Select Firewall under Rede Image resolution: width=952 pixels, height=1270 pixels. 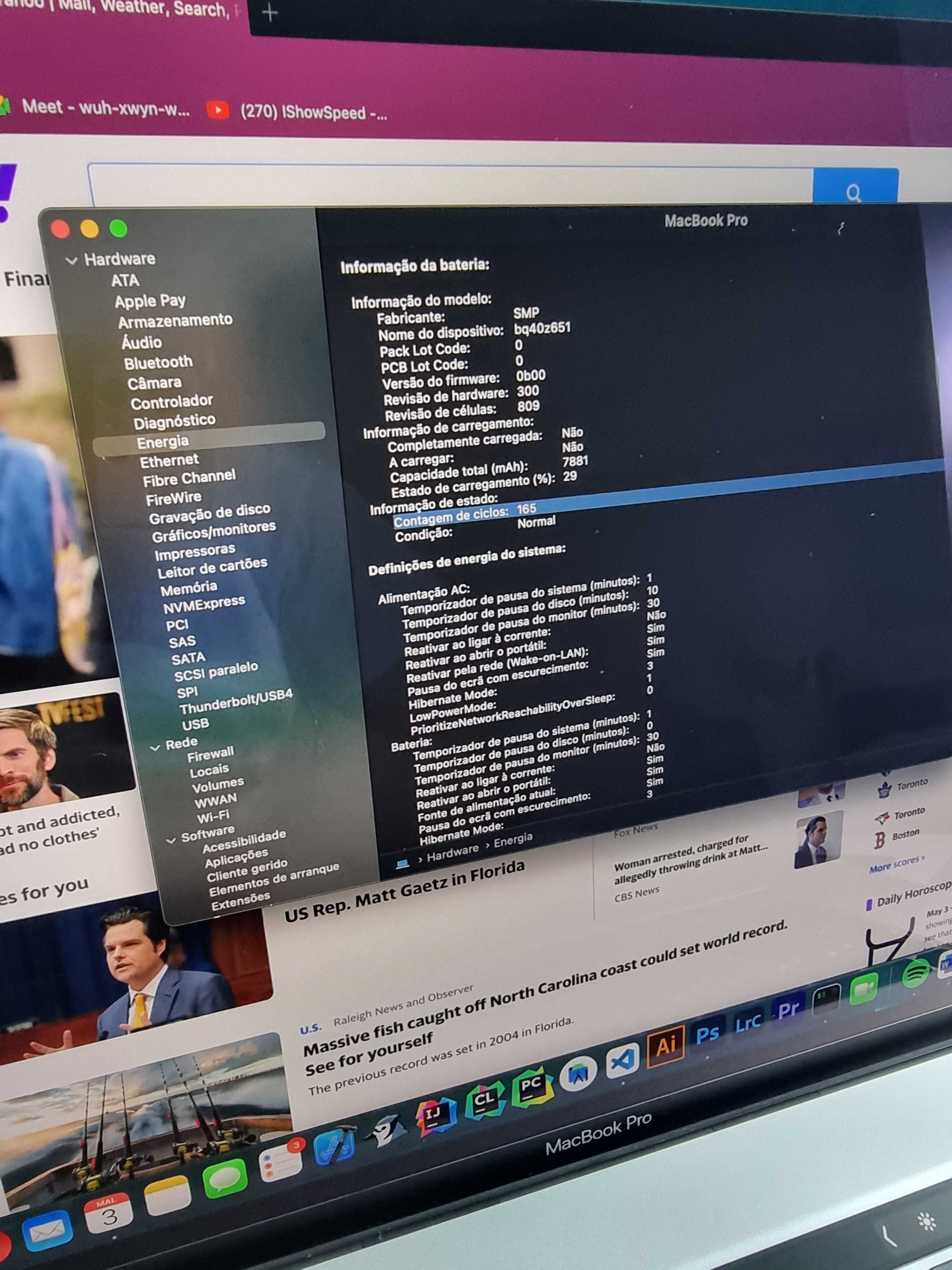click(210, 754)
